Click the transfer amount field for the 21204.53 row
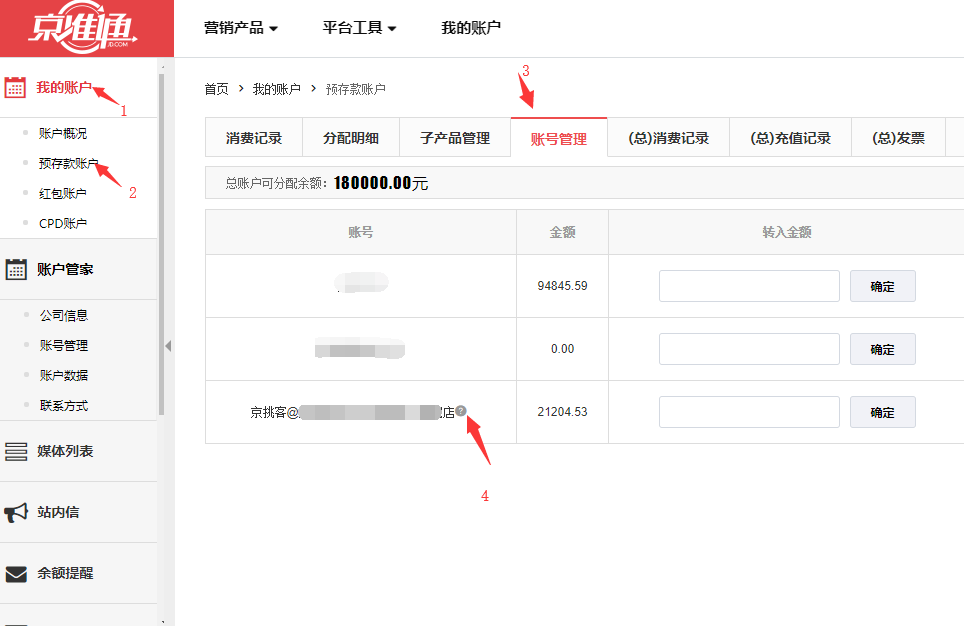This screenshot has width=964, height=626. (x=749, y=412)
